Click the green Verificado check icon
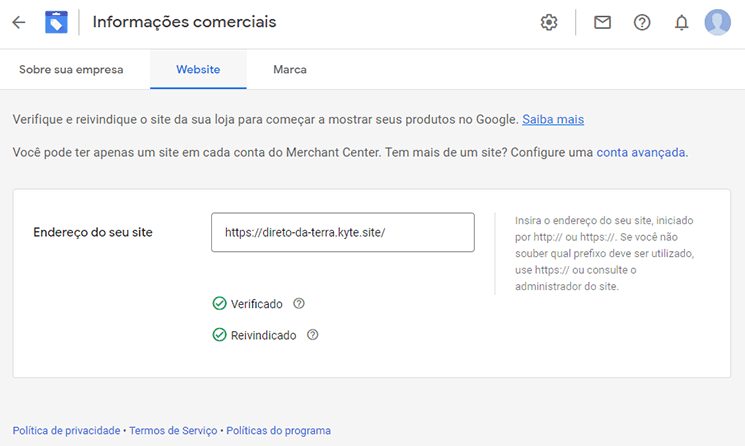The image size is (745, 446). point(219,303)
